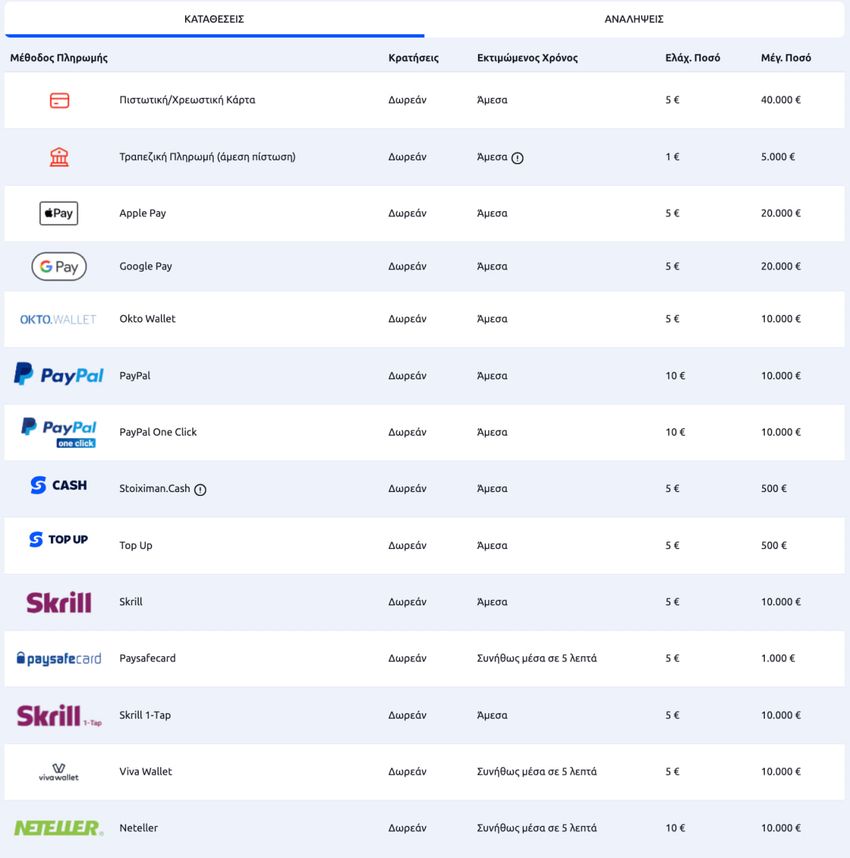
Task: Click the Πιστωτική/Χρεωστική Κάρτα label
Action: (187, 100)
